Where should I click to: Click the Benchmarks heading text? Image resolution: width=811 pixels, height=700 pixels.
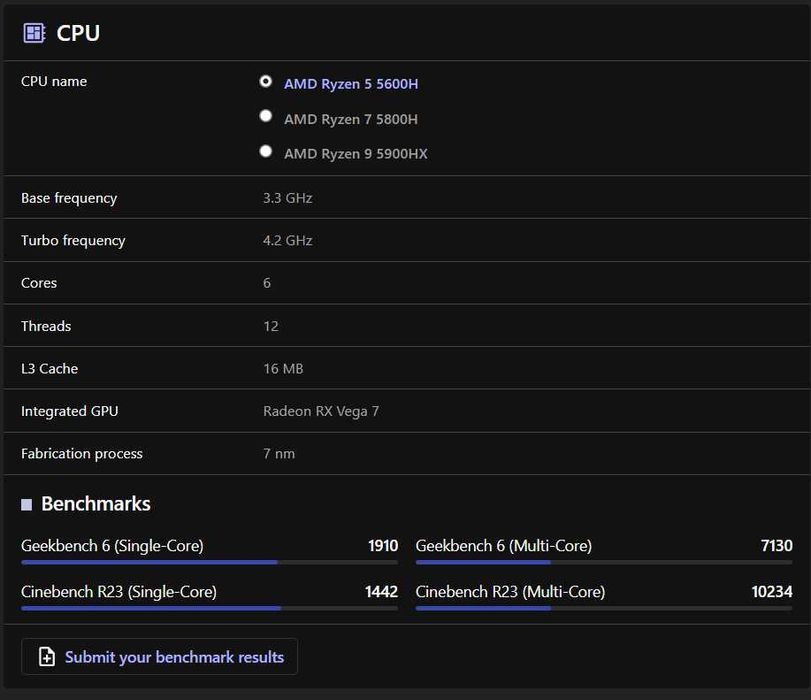click(96, 504)
